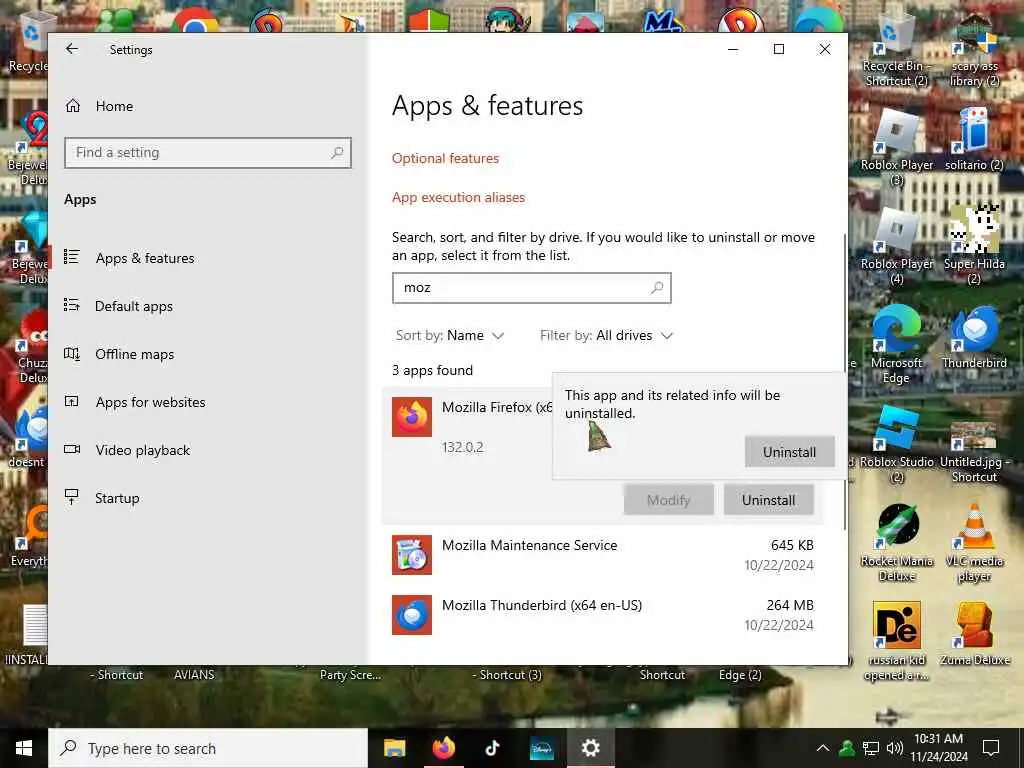
Task: Click the Mozilla Thunderbird icon in list
Action: [412, 615]
